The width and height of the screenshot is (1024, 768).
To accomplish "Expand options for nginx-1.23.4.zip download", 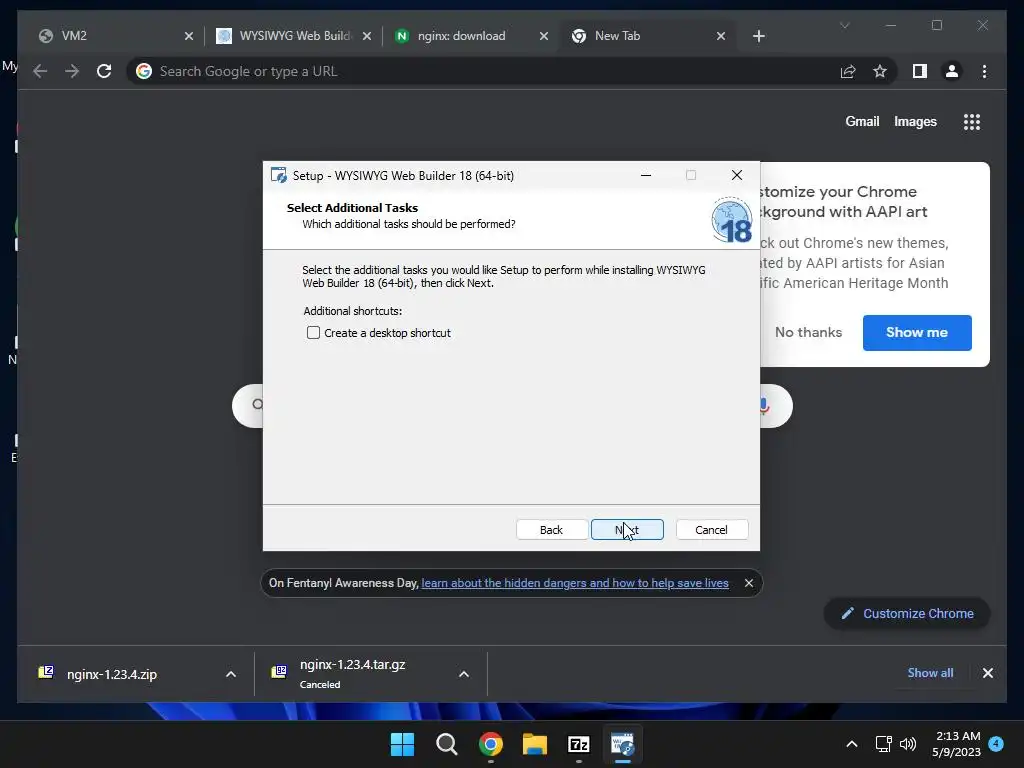I will [x=231, y=674].
